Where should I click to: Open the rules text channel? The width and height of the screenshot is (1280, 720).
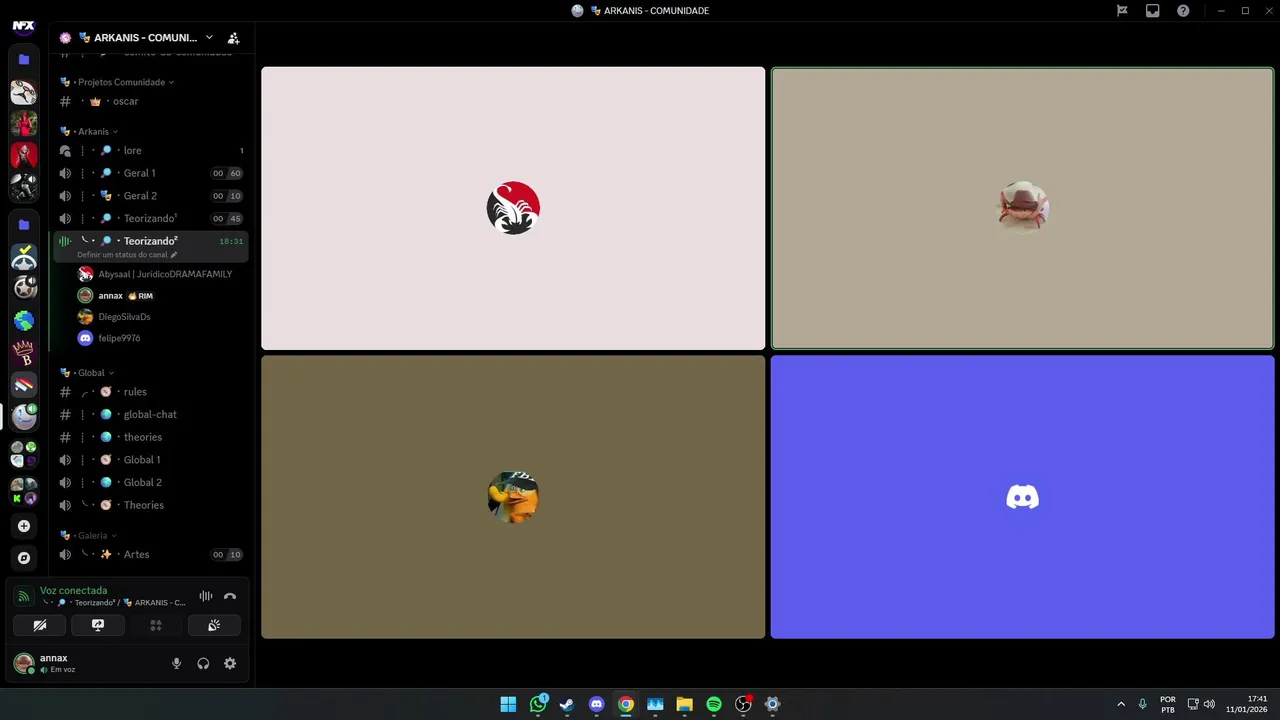click(150, 392)
